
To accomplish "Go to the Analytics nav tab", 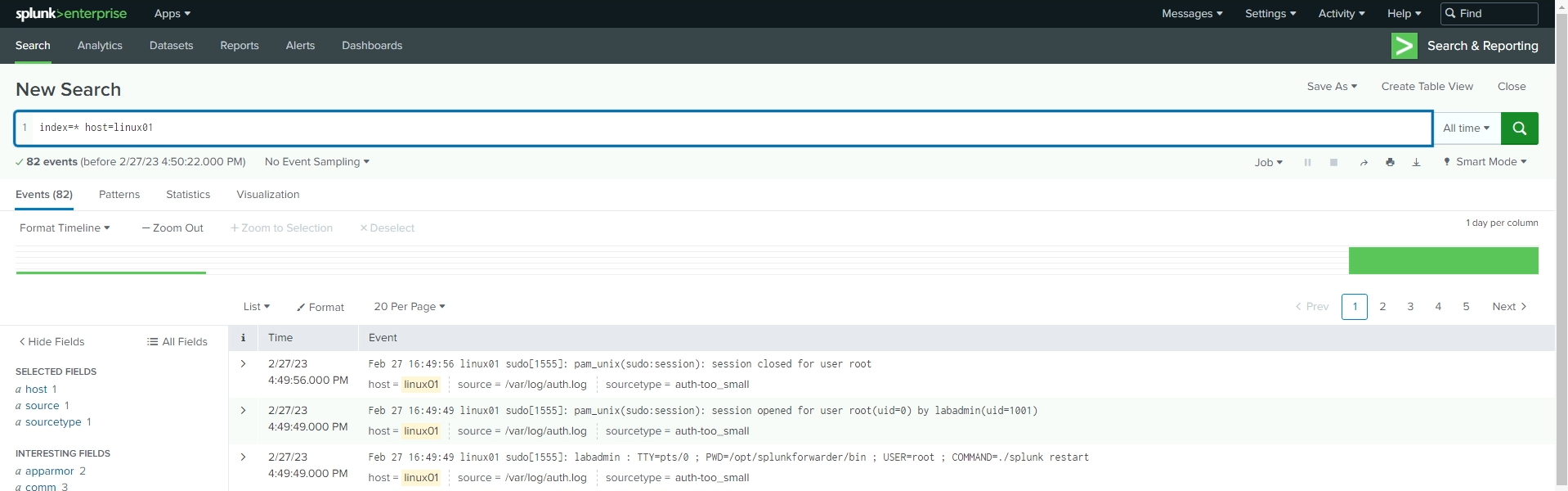I will pos(100,46).
